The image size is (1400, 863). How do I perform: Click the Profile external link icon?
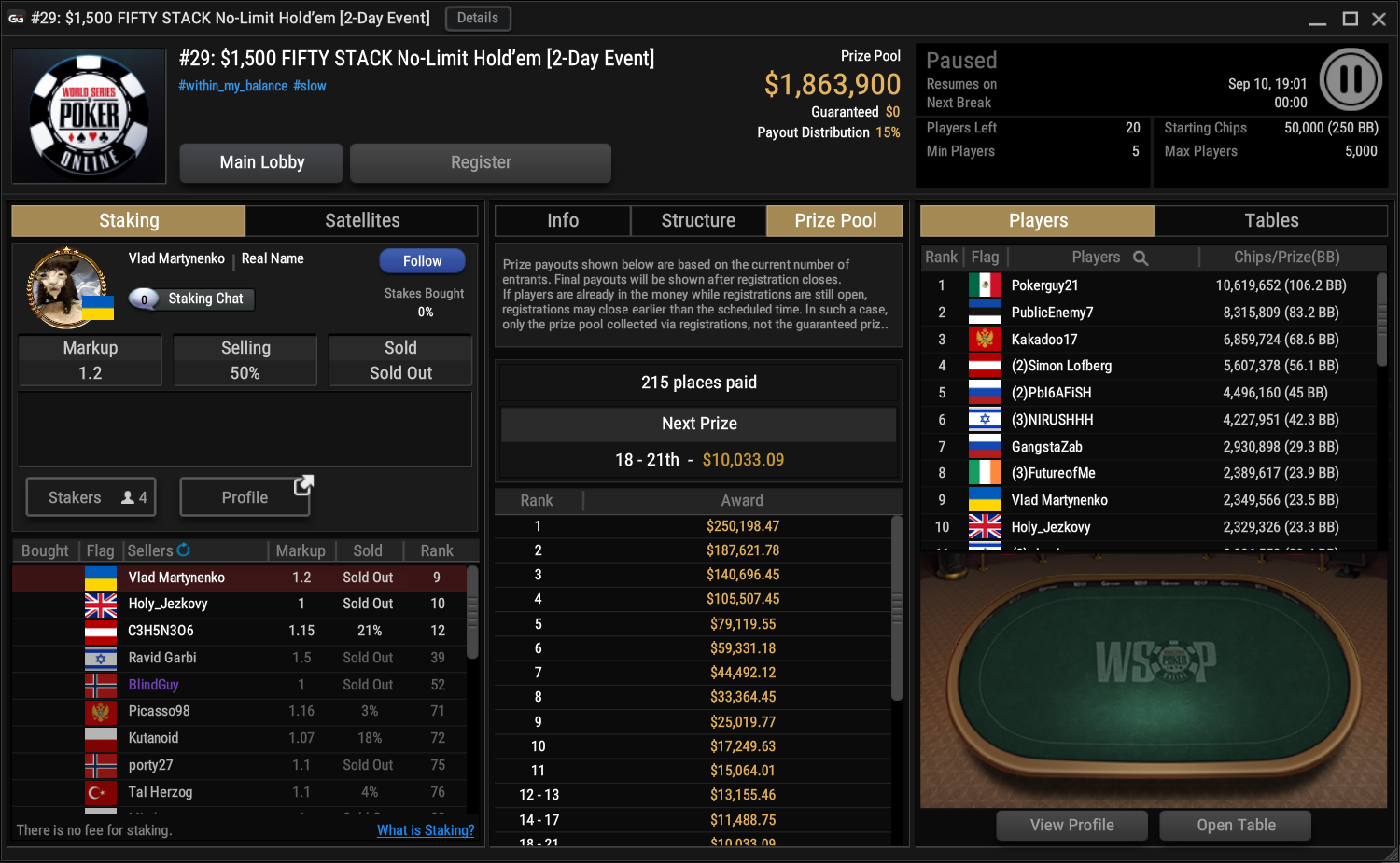[303, 485]
